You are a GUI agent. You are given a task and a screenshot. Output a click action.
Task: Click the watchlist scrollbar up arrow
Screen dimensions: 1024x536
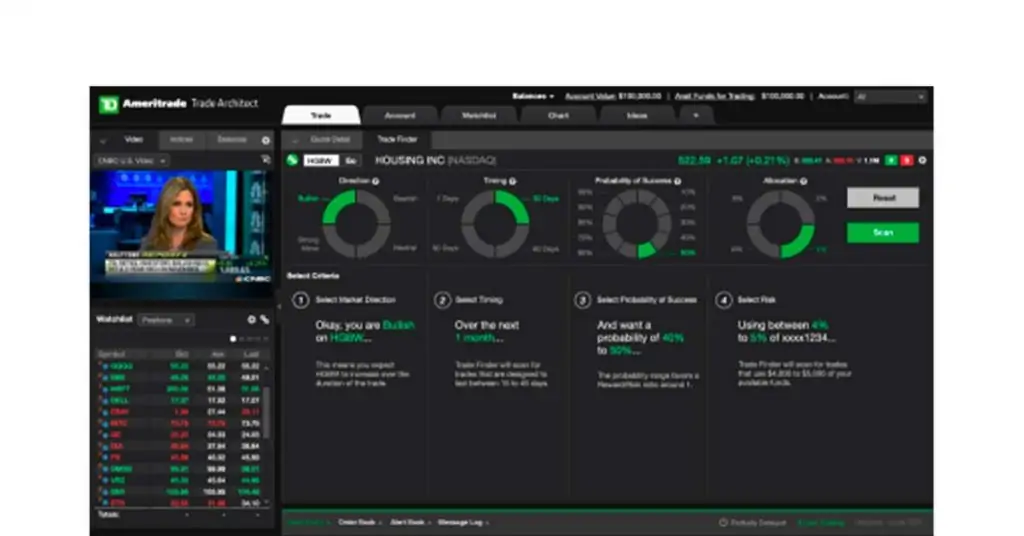tap(266, 367)
